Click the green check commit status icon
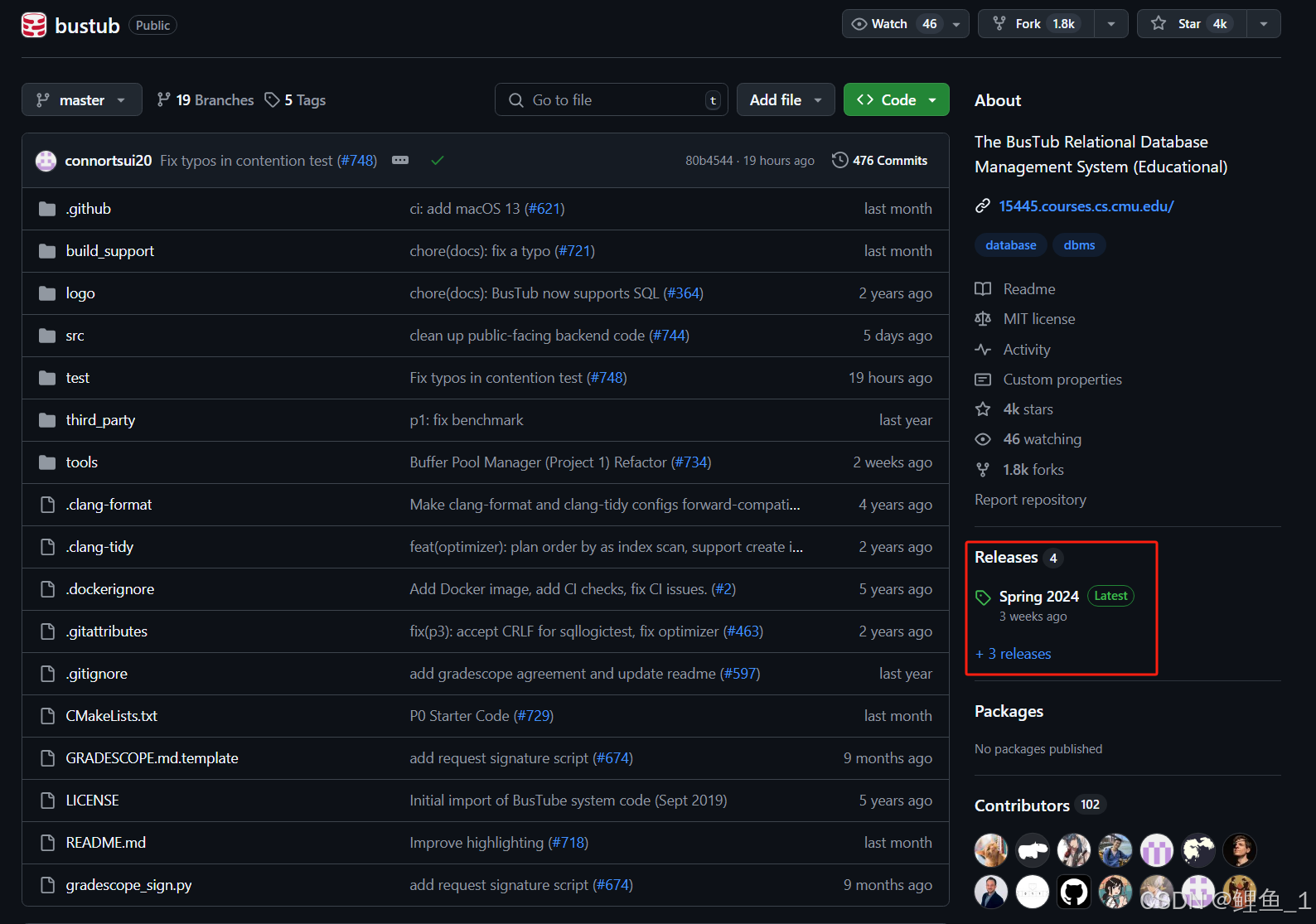The height and width of the screenshot is (924, 1316). tap(438, 160)
